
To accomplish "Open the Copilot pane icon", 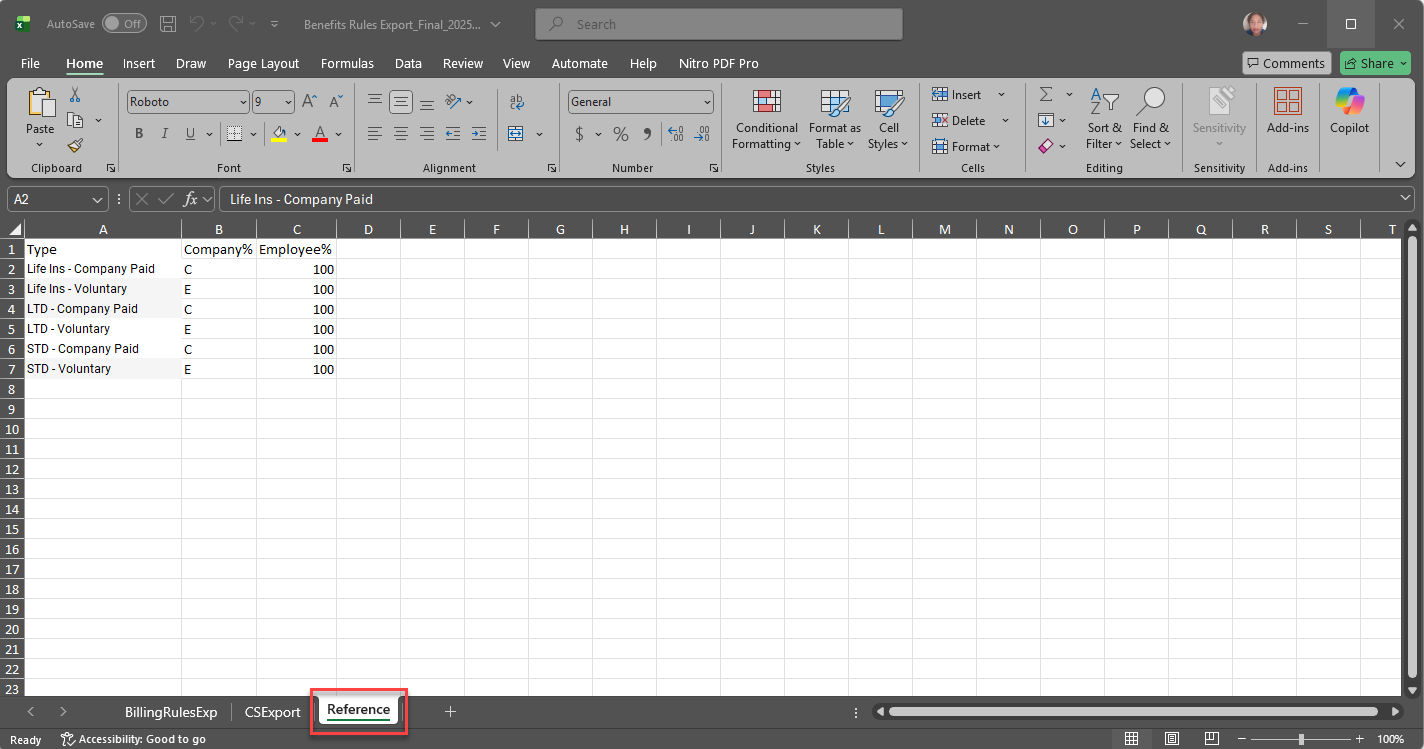I will click(x=1349, y=110).
